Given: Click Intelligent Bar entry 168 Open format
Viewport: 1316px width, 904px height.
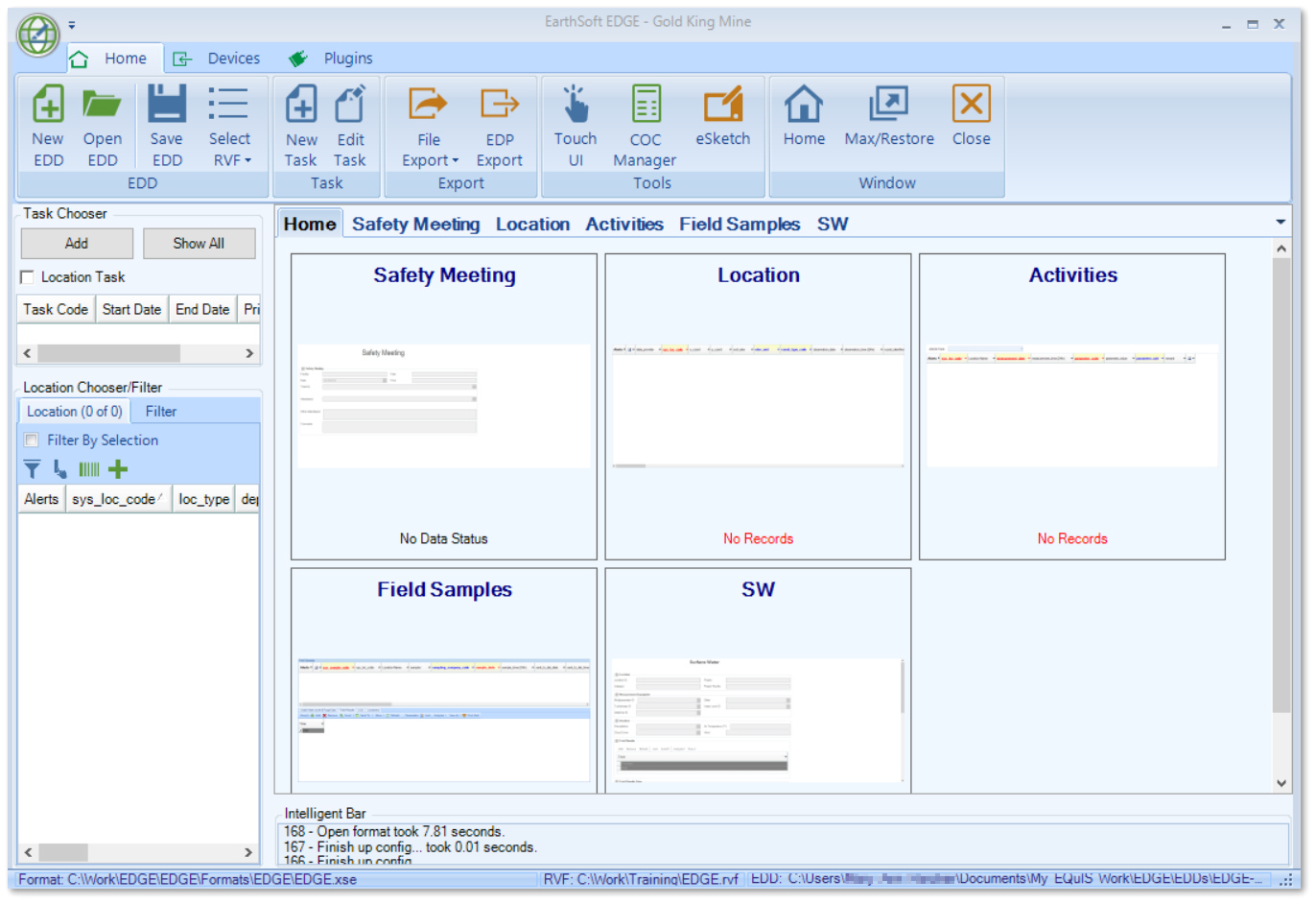Looking at the screenshot, I should (394, 832).
